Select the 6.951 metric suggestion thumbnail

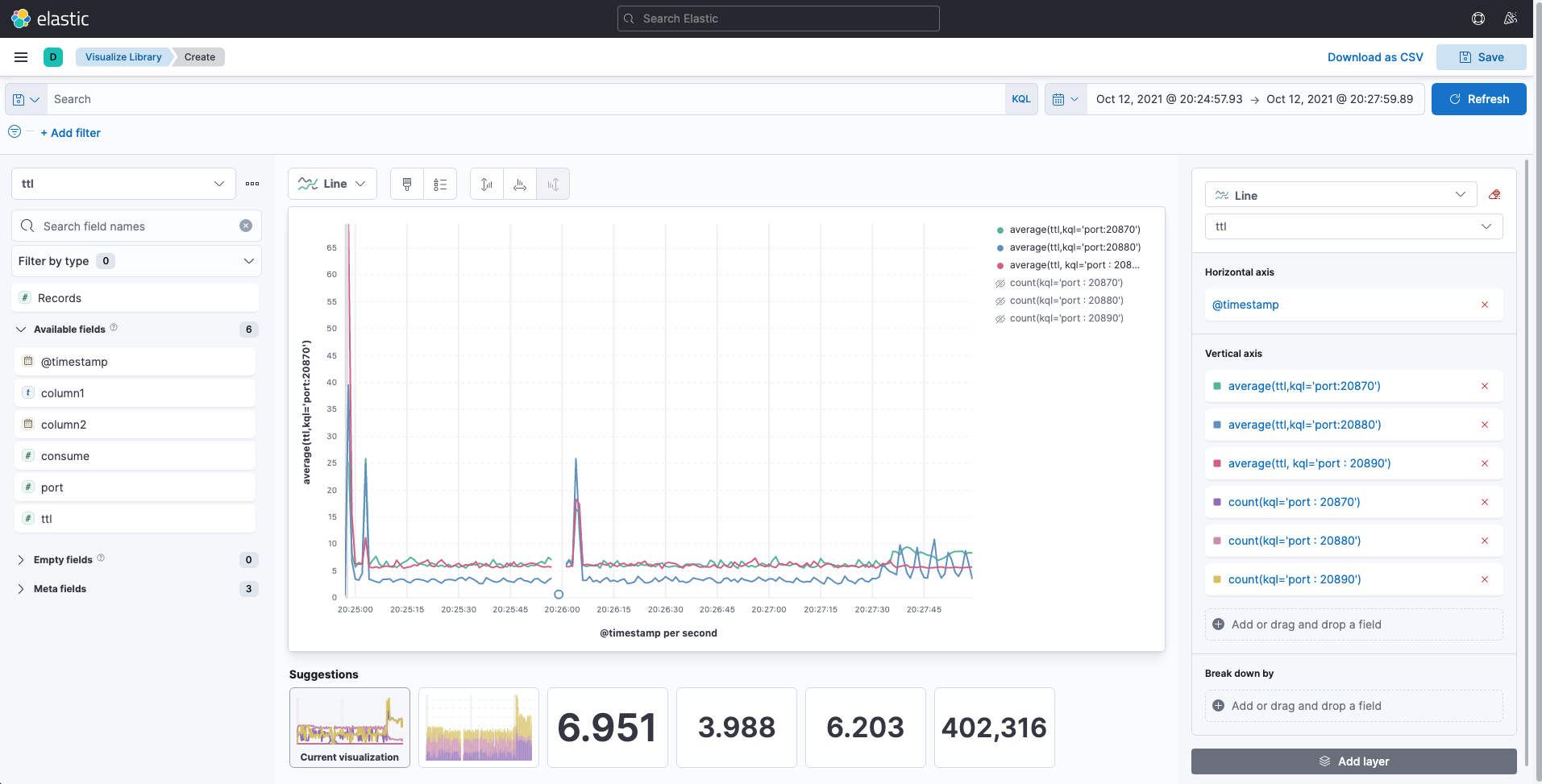pos(607,728)
